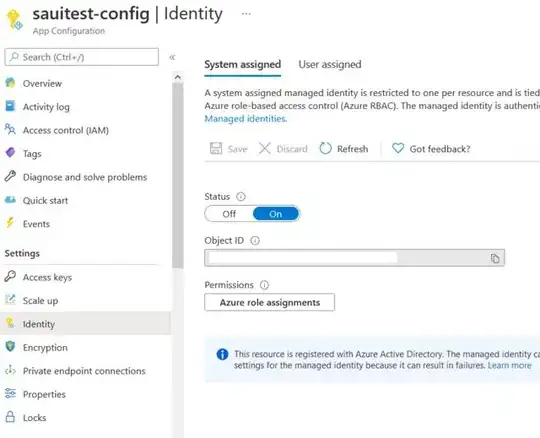Copy the Object ID to clipboard
Image resolution: width=540 pixels, height=438 pixels.
click(x=495, y=258)
